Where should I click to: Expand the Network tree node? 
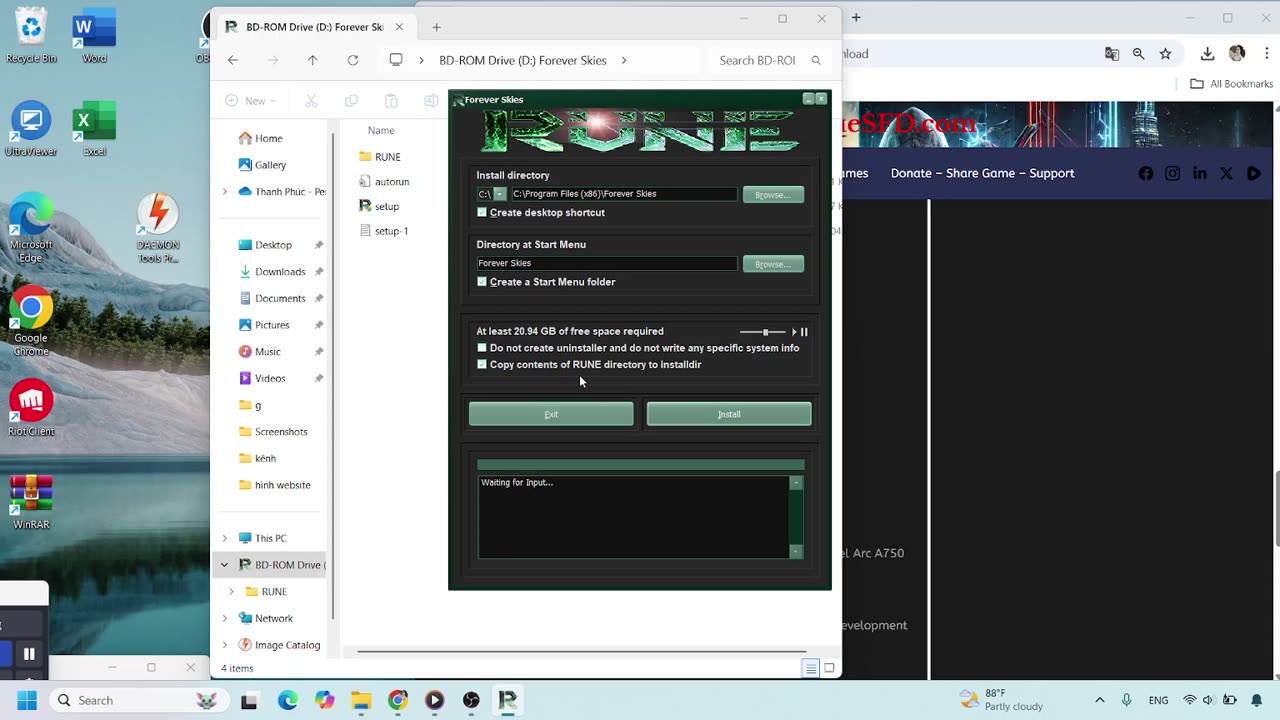point(224,618)
